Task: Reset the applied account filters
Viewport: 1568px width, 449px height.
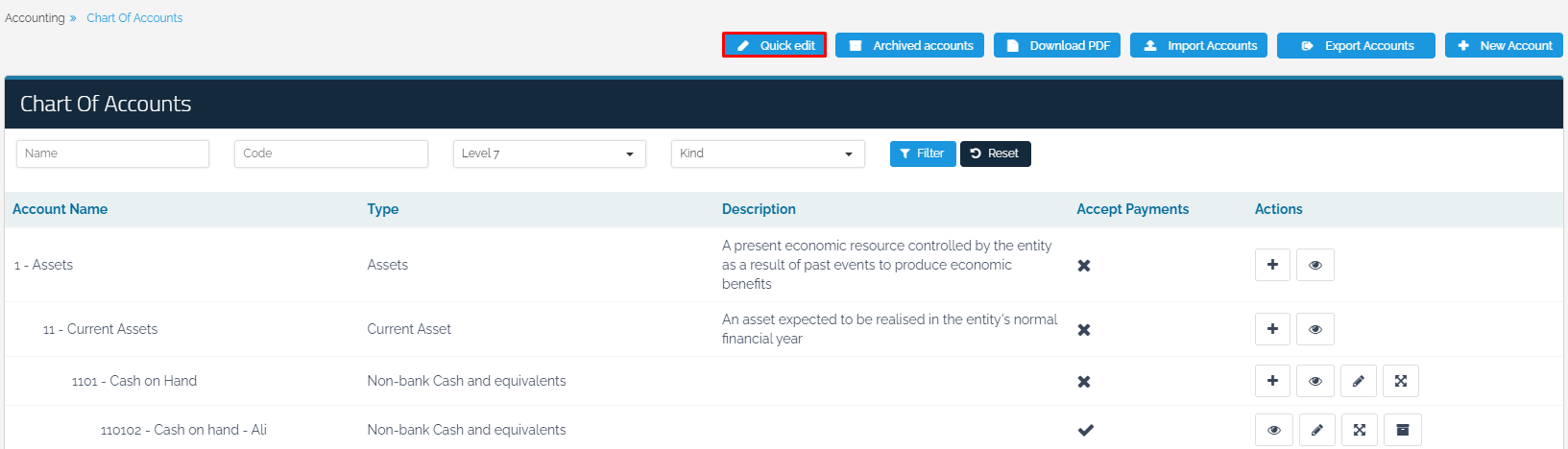Action: coord(995,154)
